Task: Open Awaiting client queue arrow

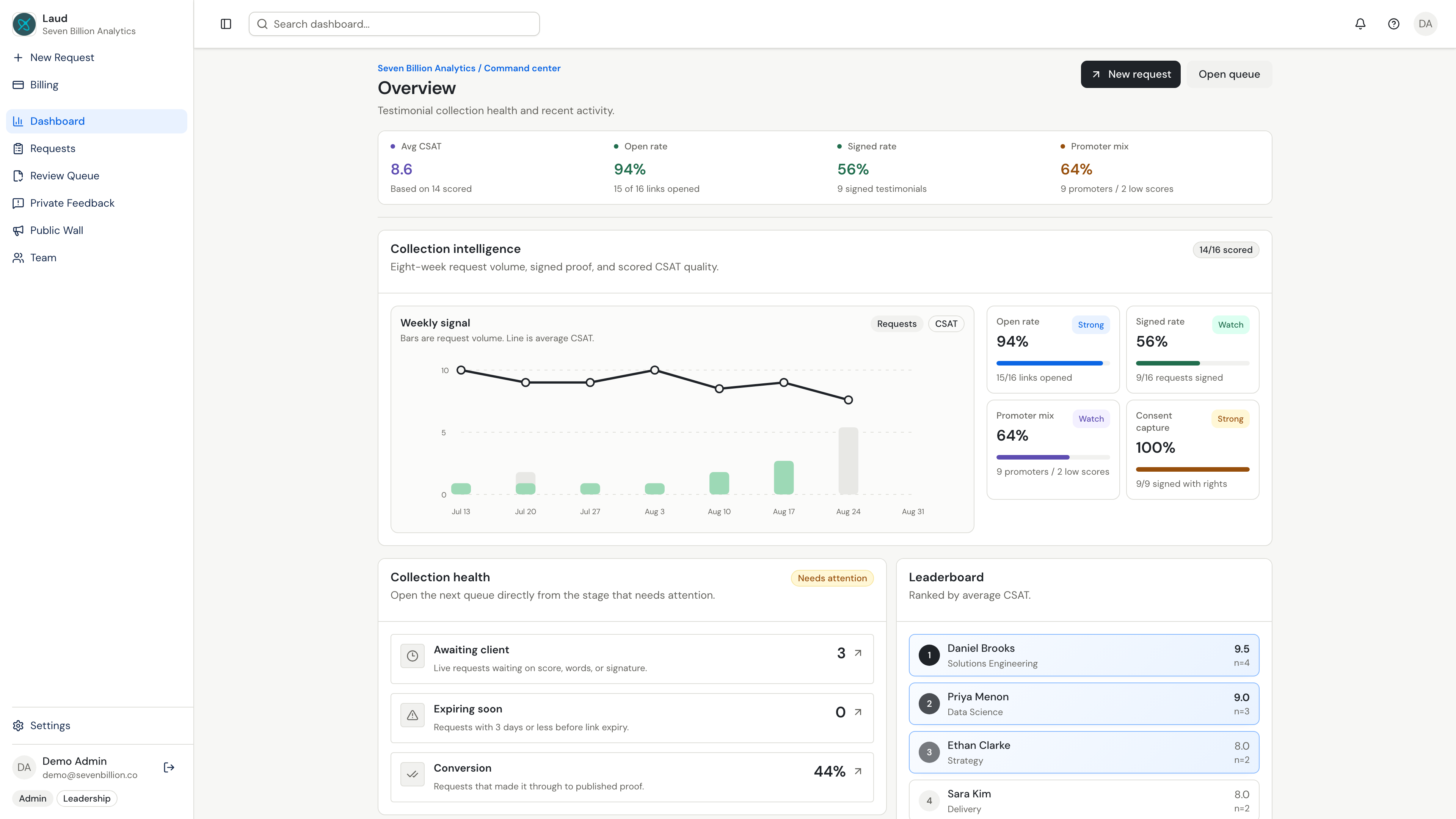Action: click(x=858, y=653)
